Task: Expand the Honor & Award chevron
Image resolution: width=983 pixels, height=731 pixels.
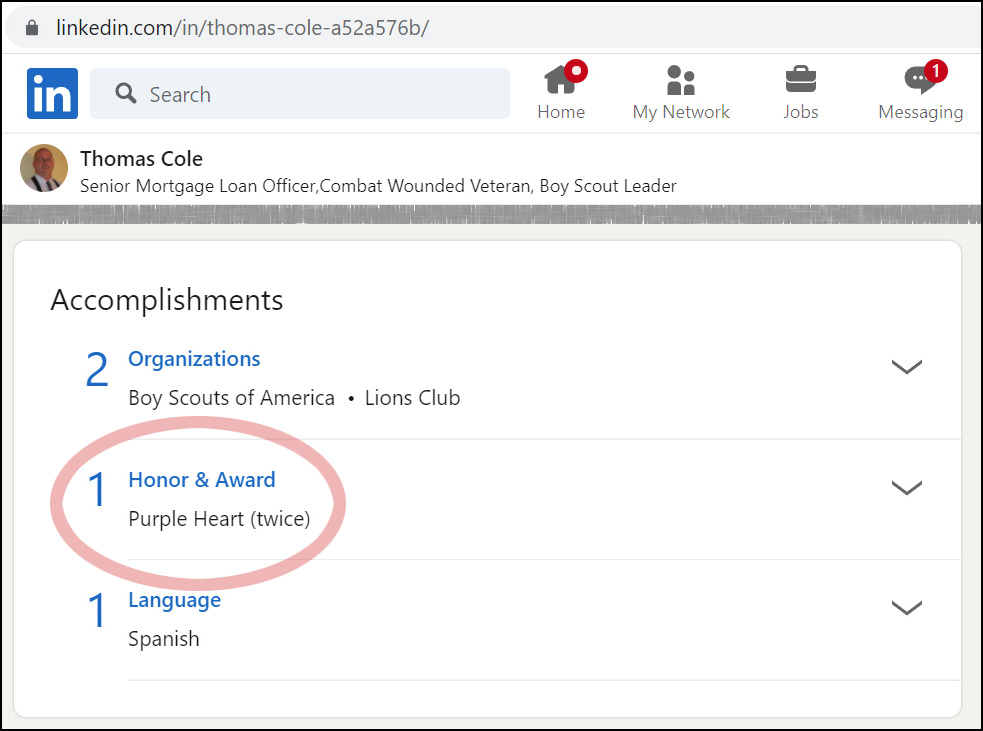Action: point(906,488)
